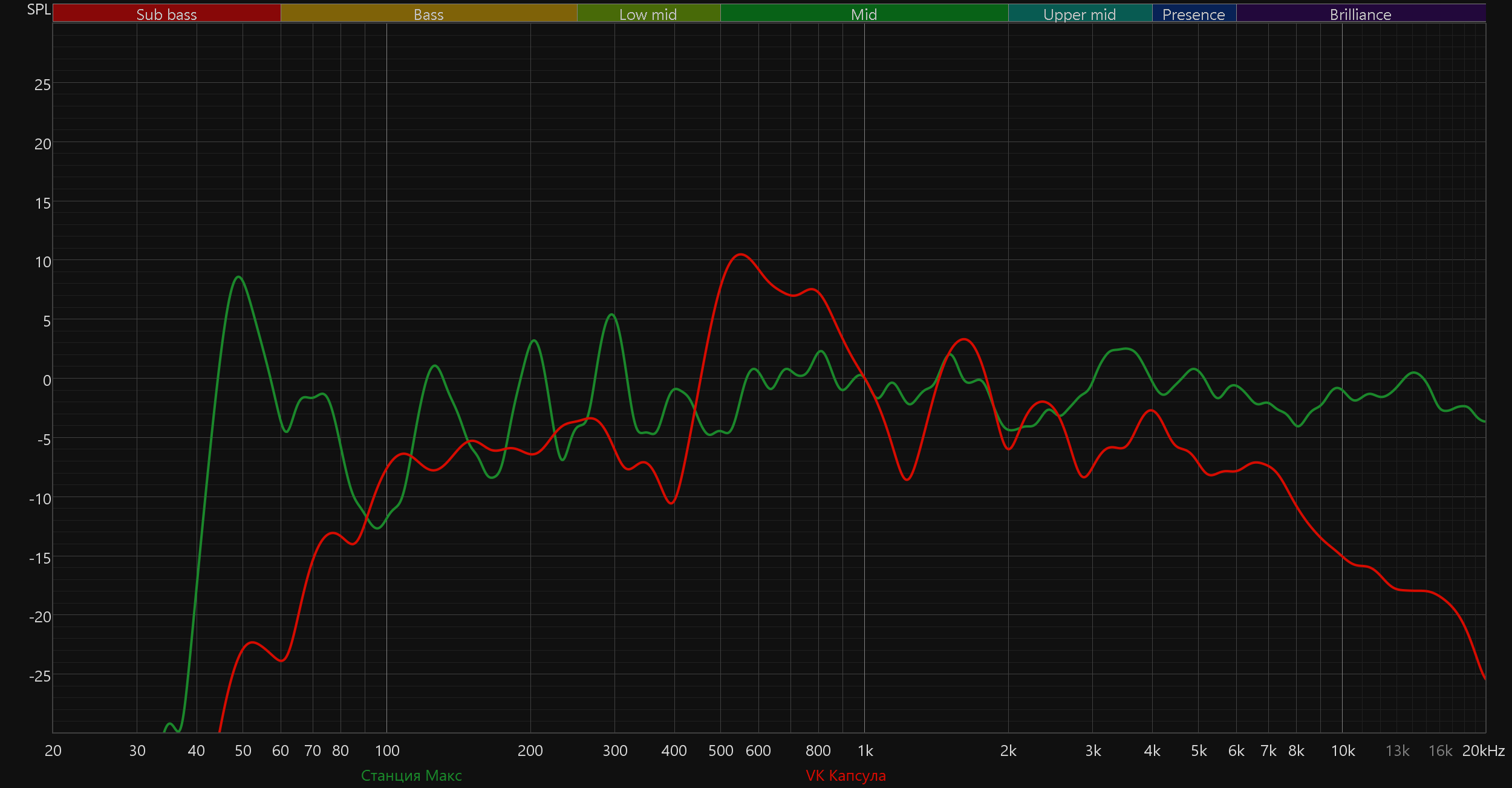
Task: Click red curve peak near 550 Hz
Action: tap(740, 255)
